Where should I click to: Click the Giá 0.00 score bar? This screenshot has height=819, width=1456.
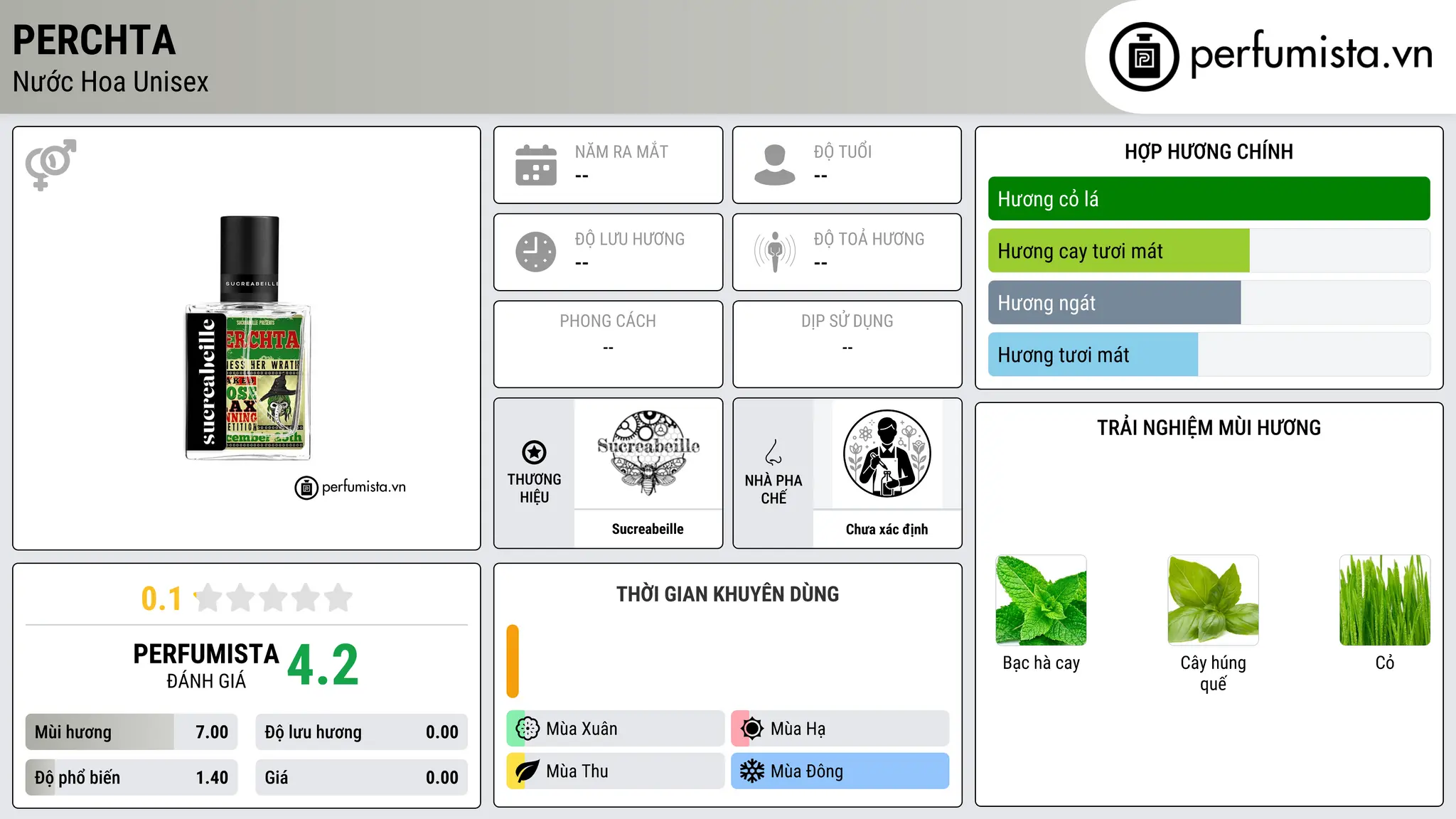[361, 778]
